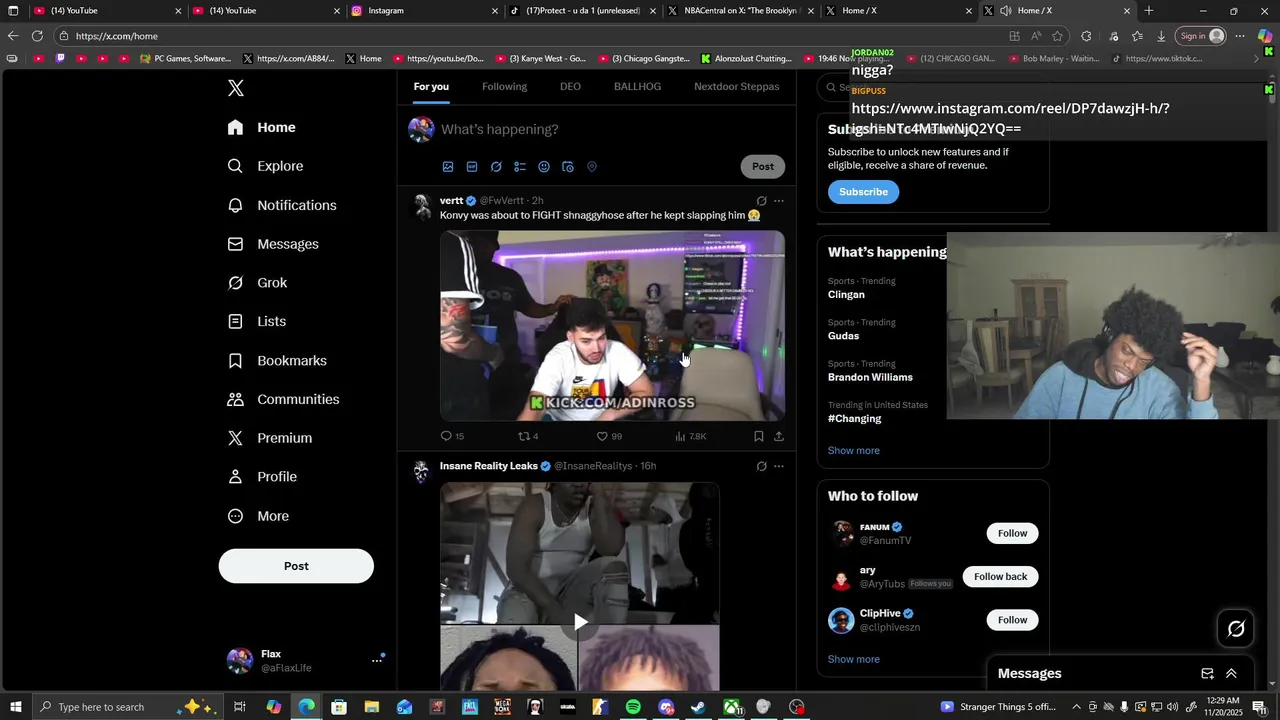This screenshot has width=1280, height=720.
Task: Show more under Who to follow
Action: pos(854,659)
